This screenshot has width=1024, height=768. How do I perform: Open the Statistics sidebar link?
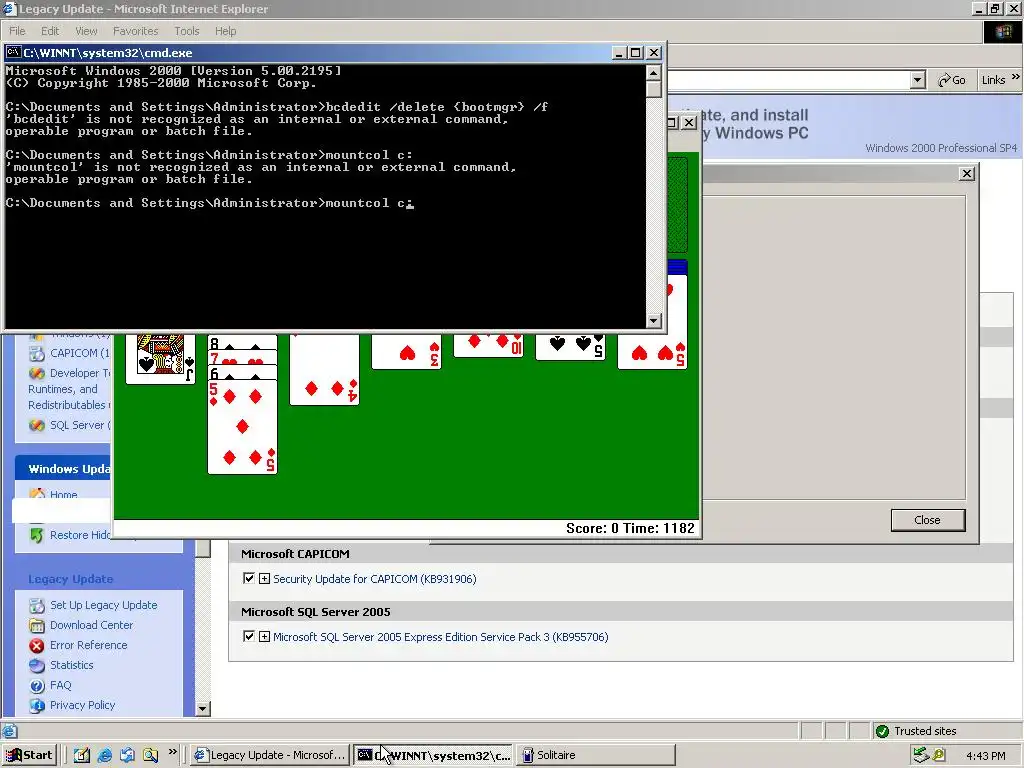coord(72,665)
